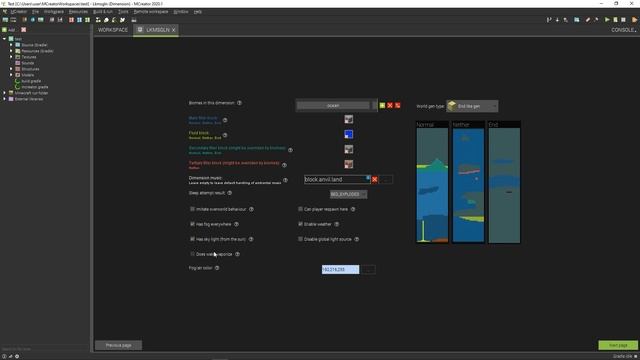Click the second red remove all biomes button
640x360 pixels.
(398, 105)
